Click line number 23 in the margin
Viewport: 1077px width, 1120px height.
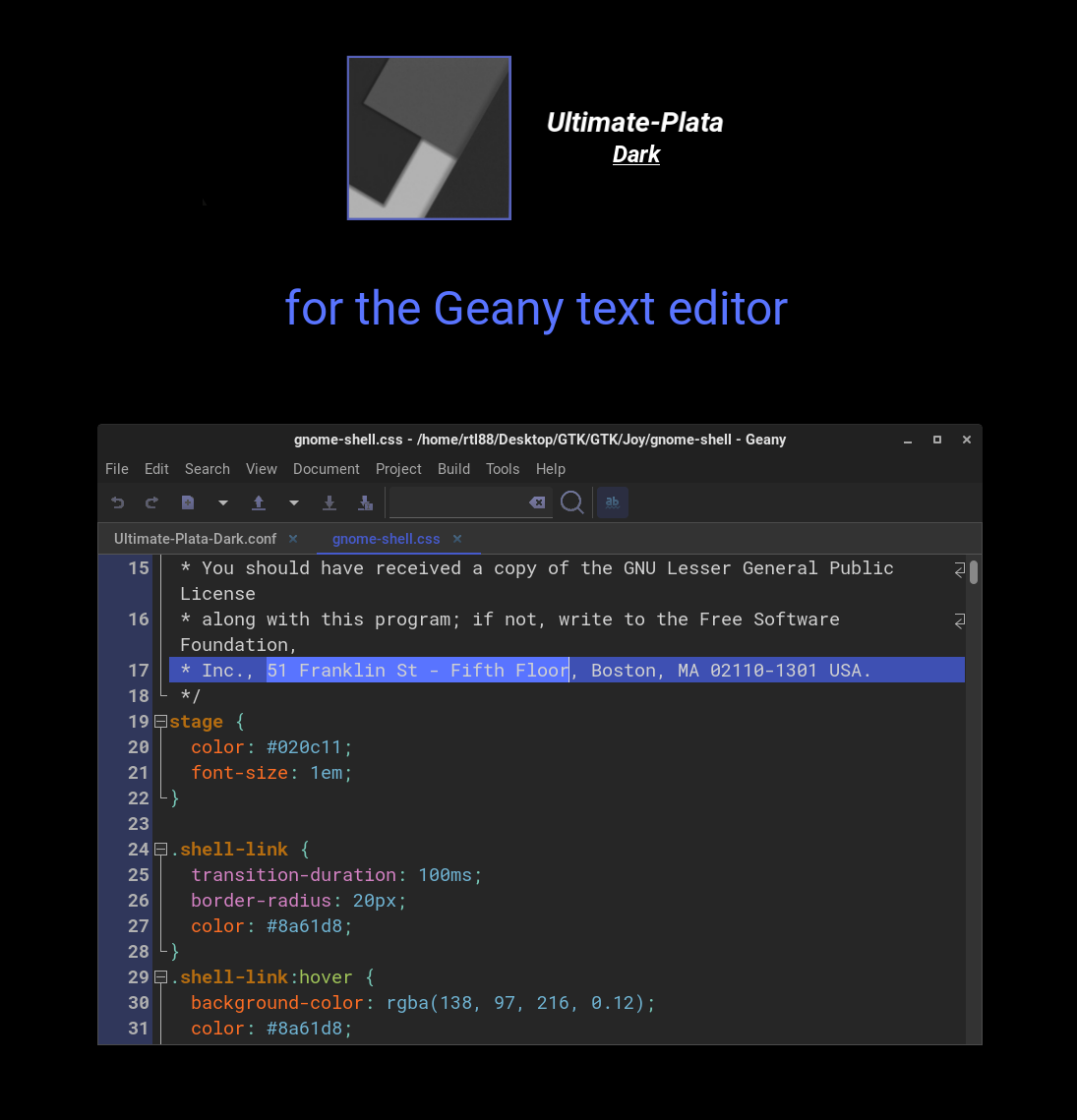pos(139,824)
